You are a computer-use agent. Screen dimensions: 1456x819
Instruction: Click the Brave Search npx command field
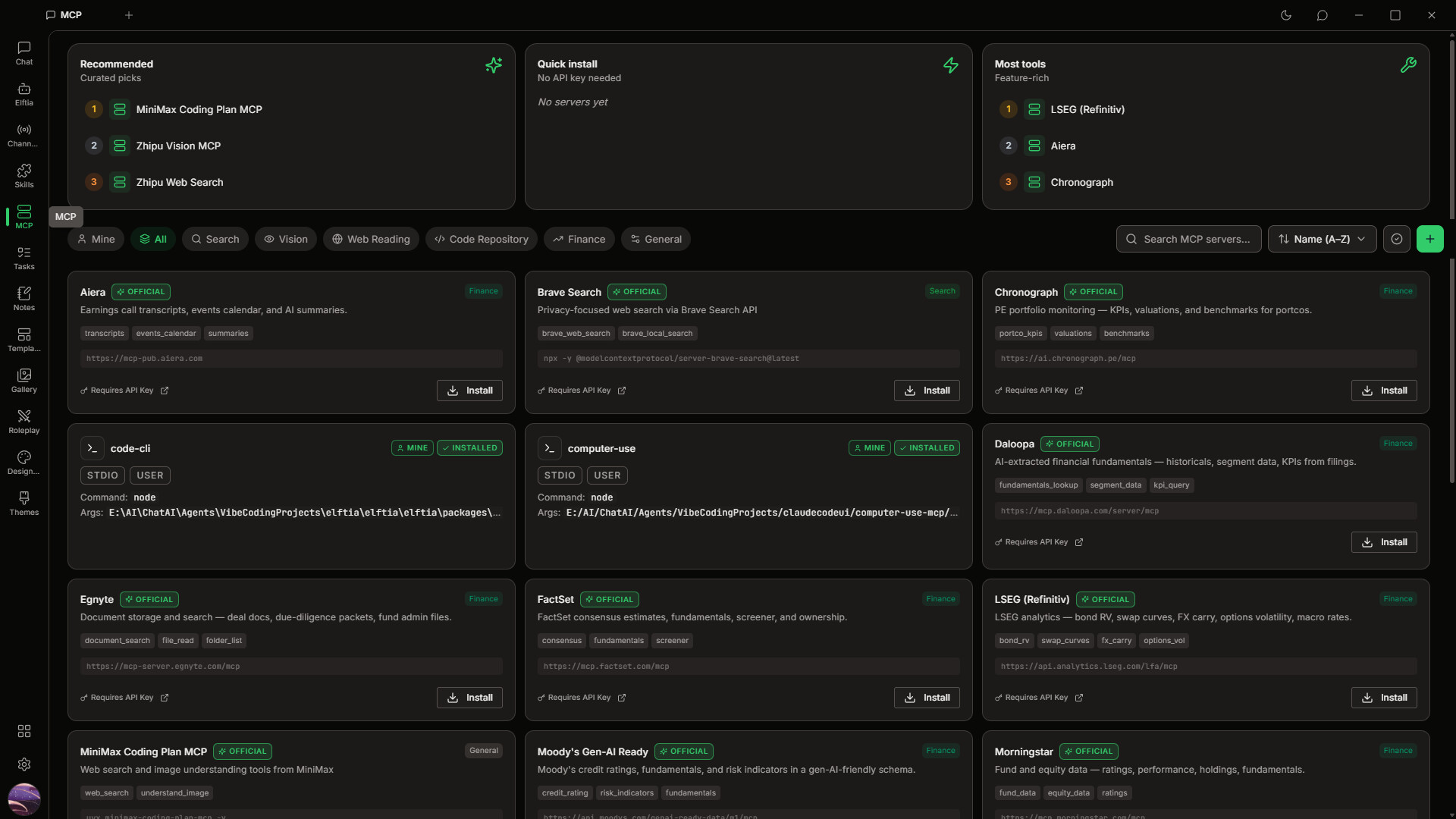point(748,359)
